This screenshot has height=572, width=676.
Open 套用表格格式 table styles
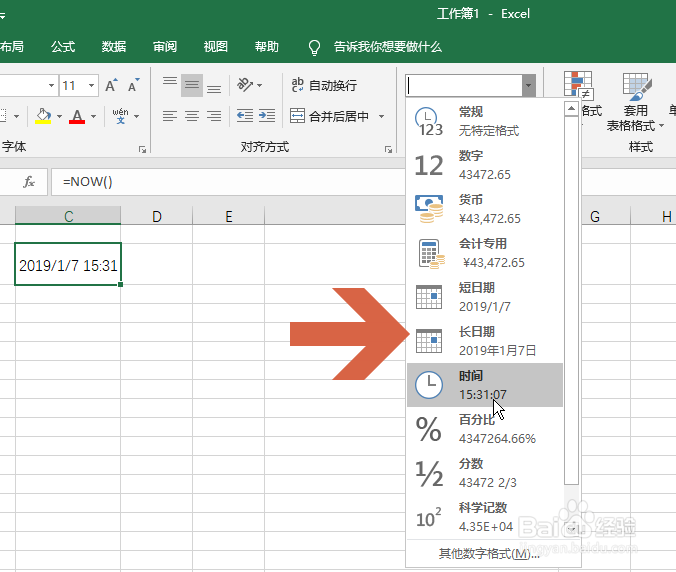click(635, 102)
